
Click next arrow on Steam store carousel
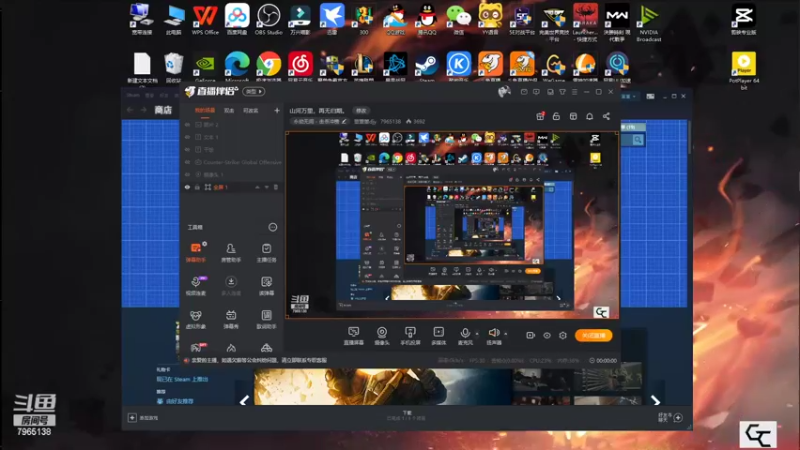point(655,401)
